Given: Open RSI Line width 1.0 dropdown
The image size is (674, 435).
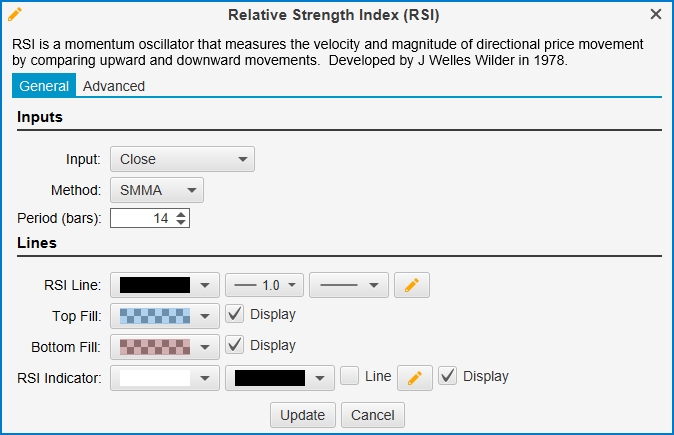Looking at the screenshot, I should 264,285.
